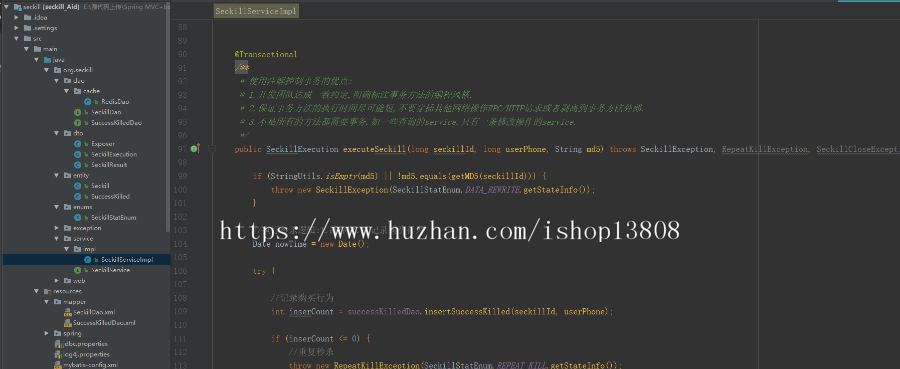
Task: Click the seckill module icon at the tree root
Action: (17, 7)
